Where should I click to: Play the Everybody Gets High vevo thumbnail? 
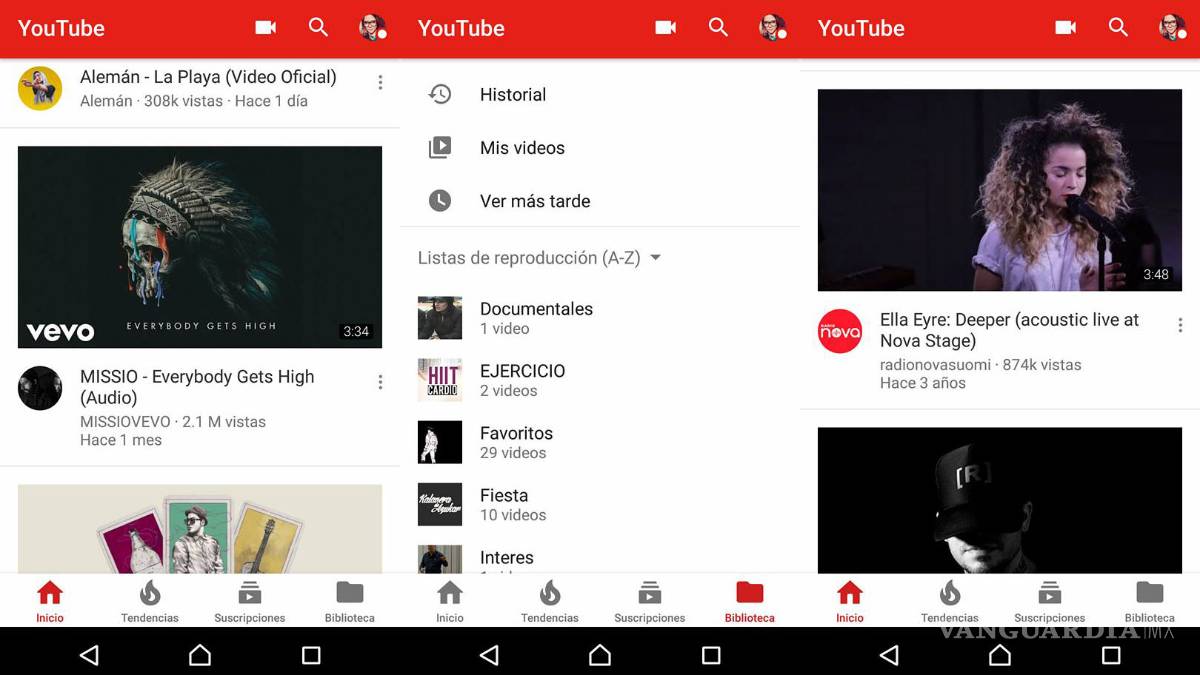point(200,247)
